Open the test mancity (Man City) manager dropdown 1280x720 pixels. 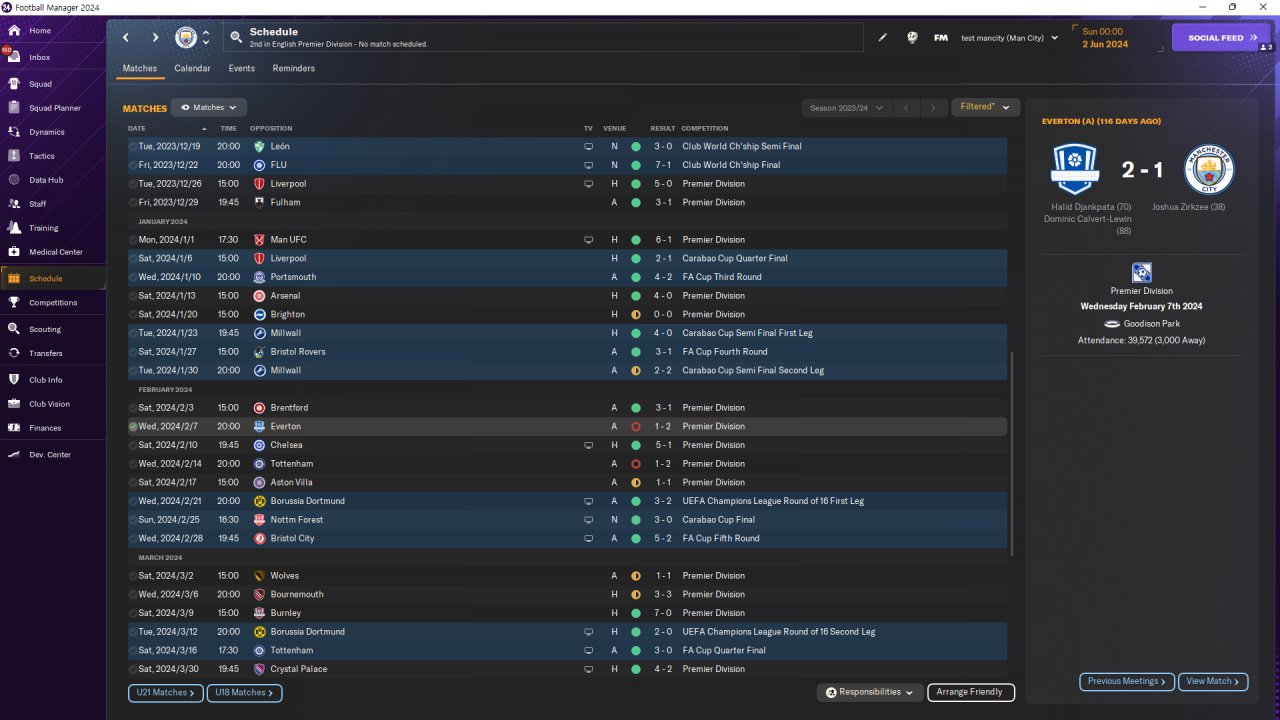1010,38
